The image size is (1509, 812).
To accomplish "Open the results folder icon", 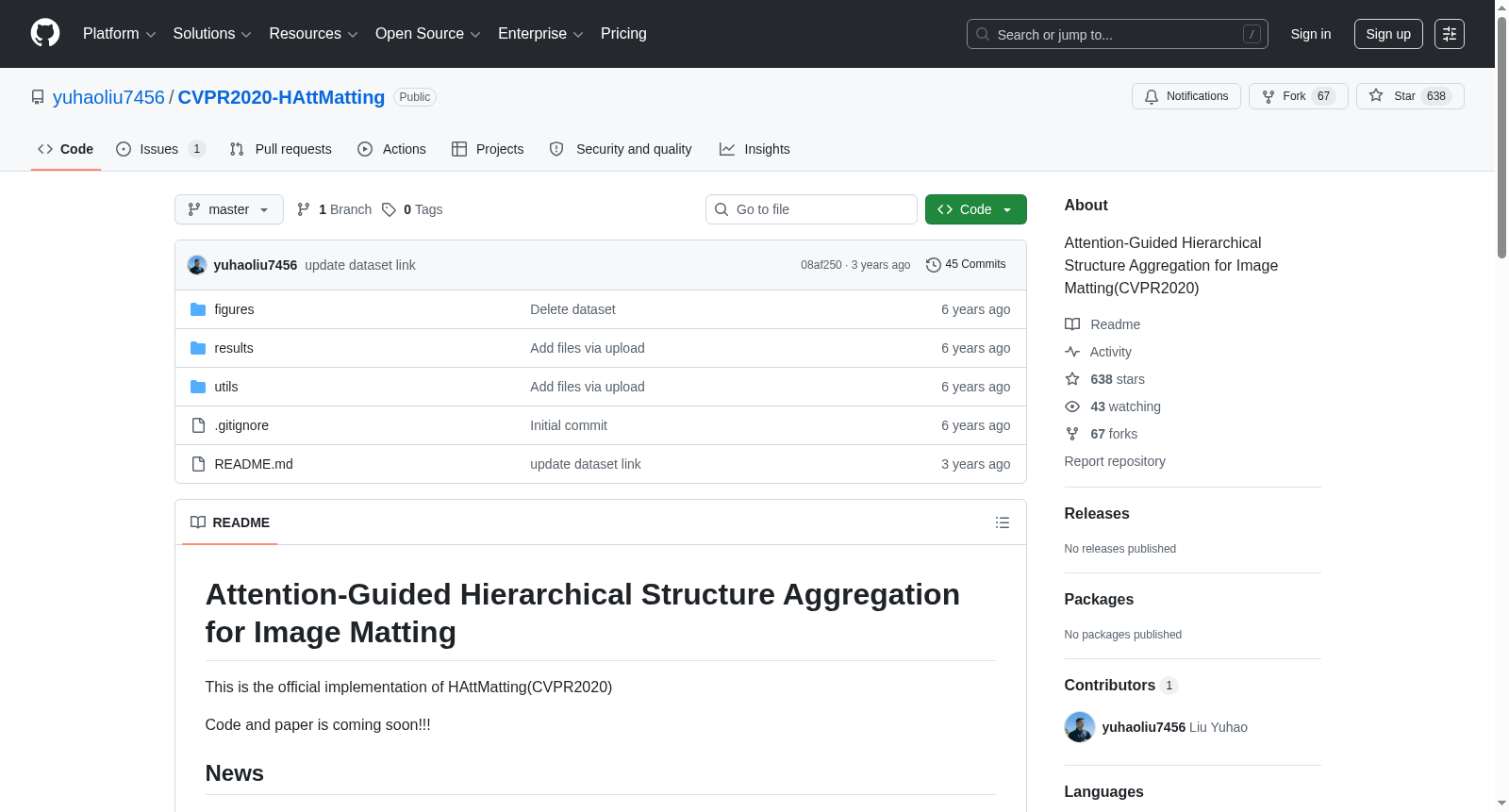I will click(x=198, y=348).
